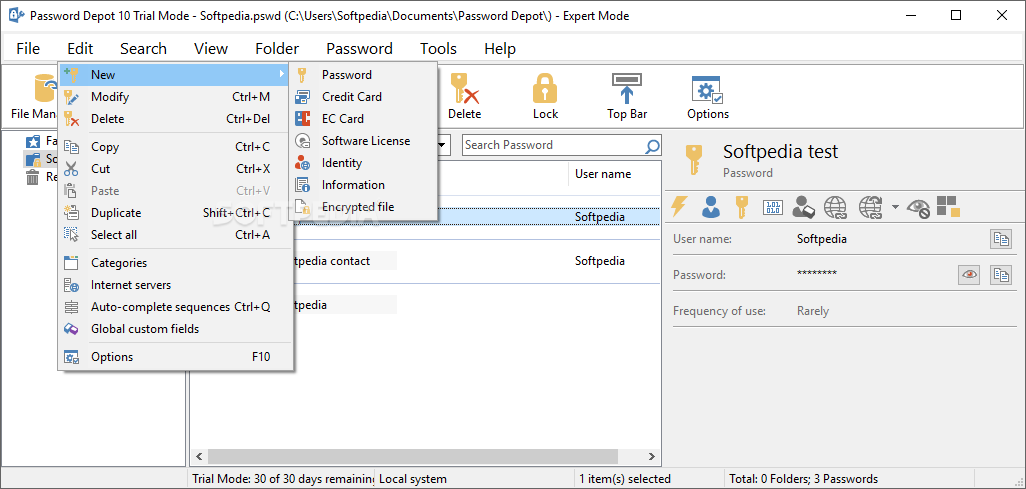1026x489 pixels.
Task: Open Categories from the Edit menu
Action: [175, 263]
